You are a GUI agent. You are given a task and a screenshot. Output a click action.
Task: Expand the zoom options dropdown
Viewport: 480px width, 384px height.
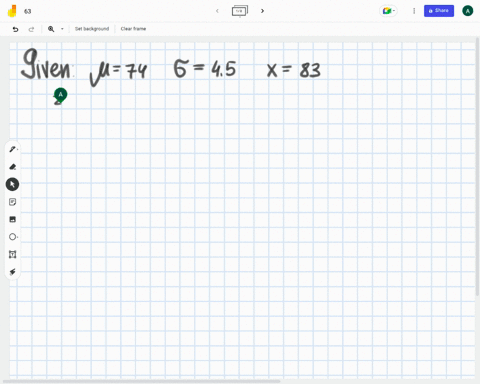pyautogui.click(x=62, y=29)
